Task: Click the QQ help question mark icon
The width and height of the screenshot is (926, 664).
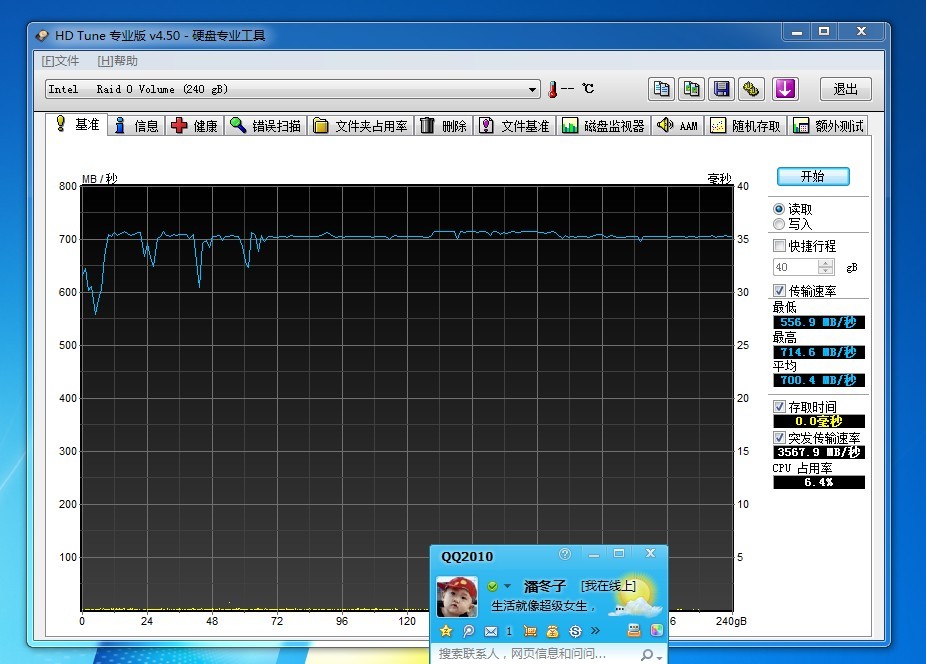Action: (x=565, y=554)
